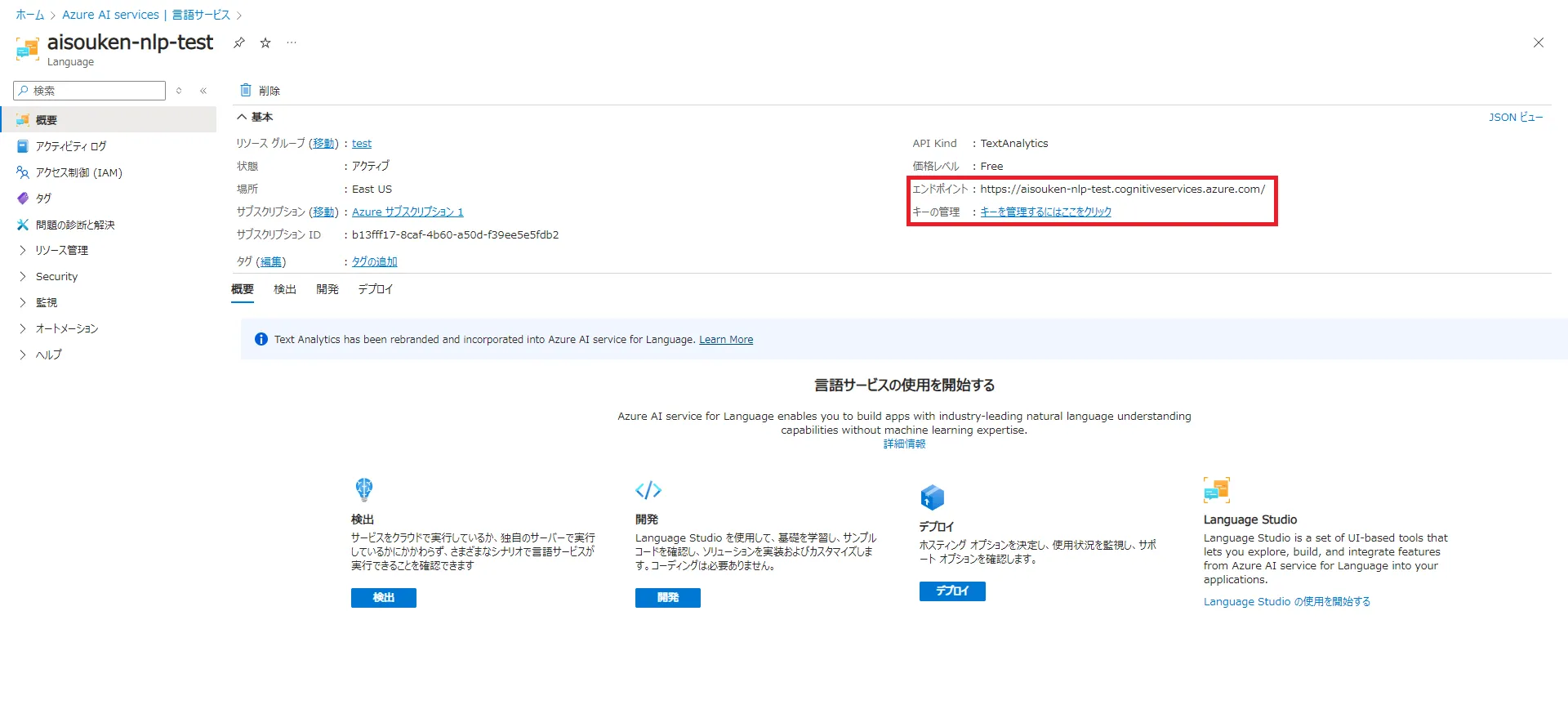
Task: Open the test resource group link
Action: (362, 143)
